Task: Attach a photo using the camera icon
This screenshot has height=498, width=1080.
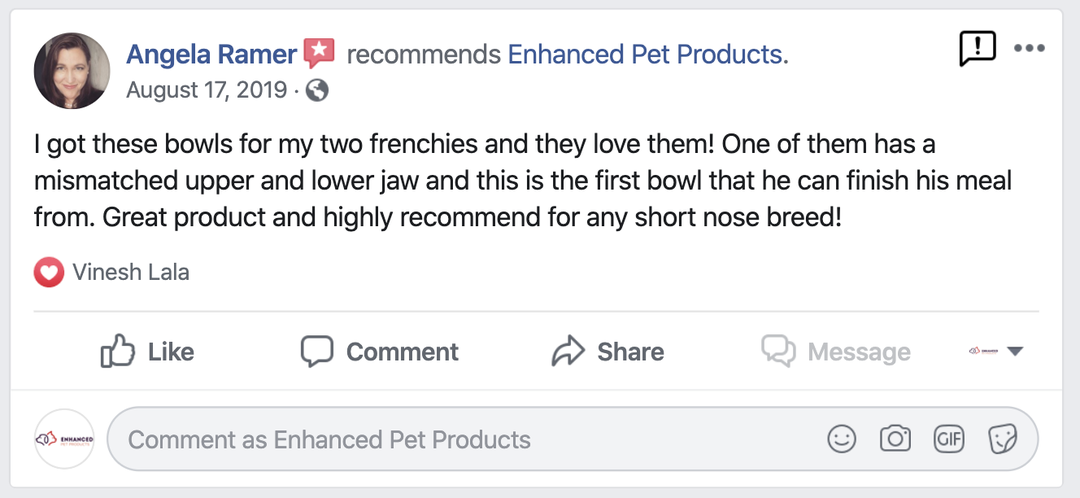Action: [895, 438]
